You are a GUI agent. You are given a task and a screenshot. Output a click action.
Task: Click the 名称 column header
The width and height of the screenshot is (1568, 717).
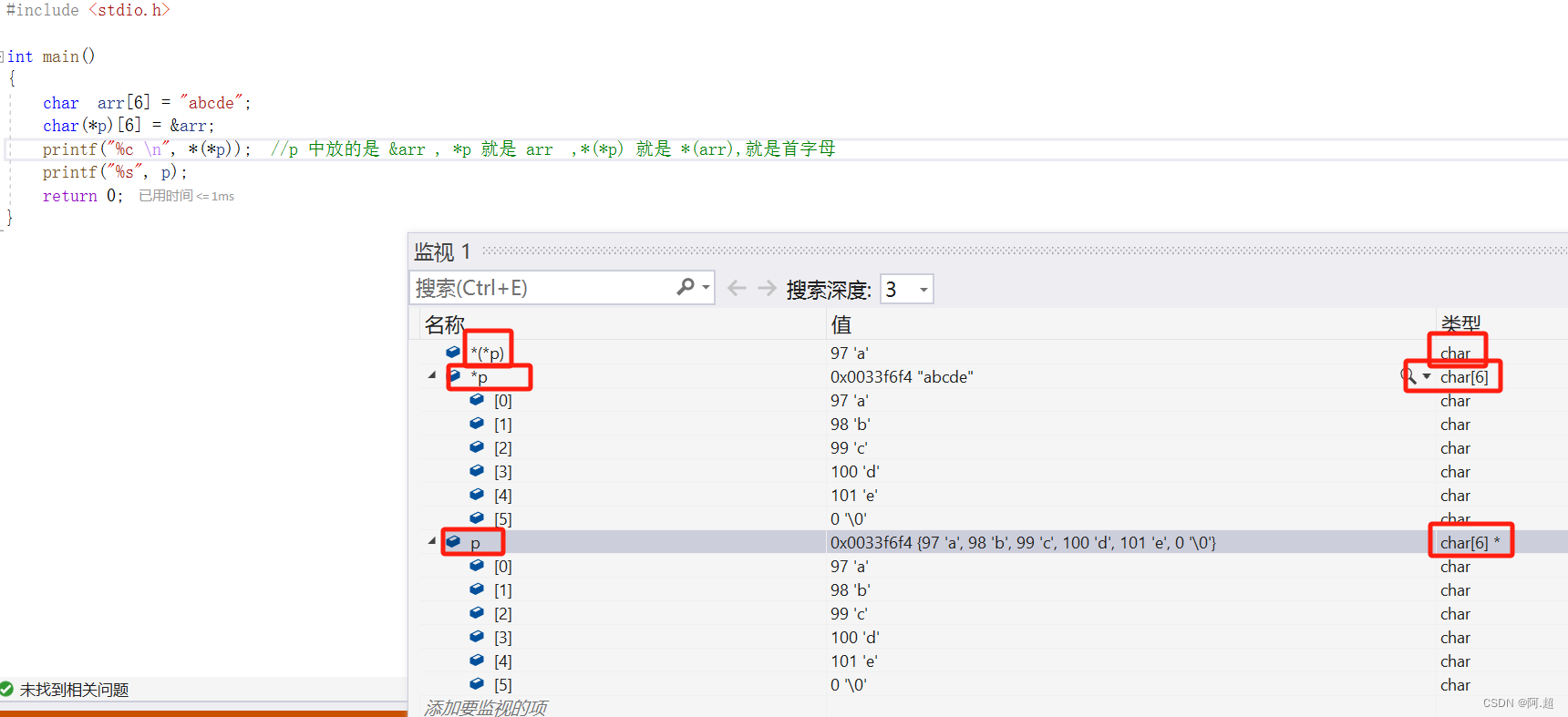(x=445, y=324)
